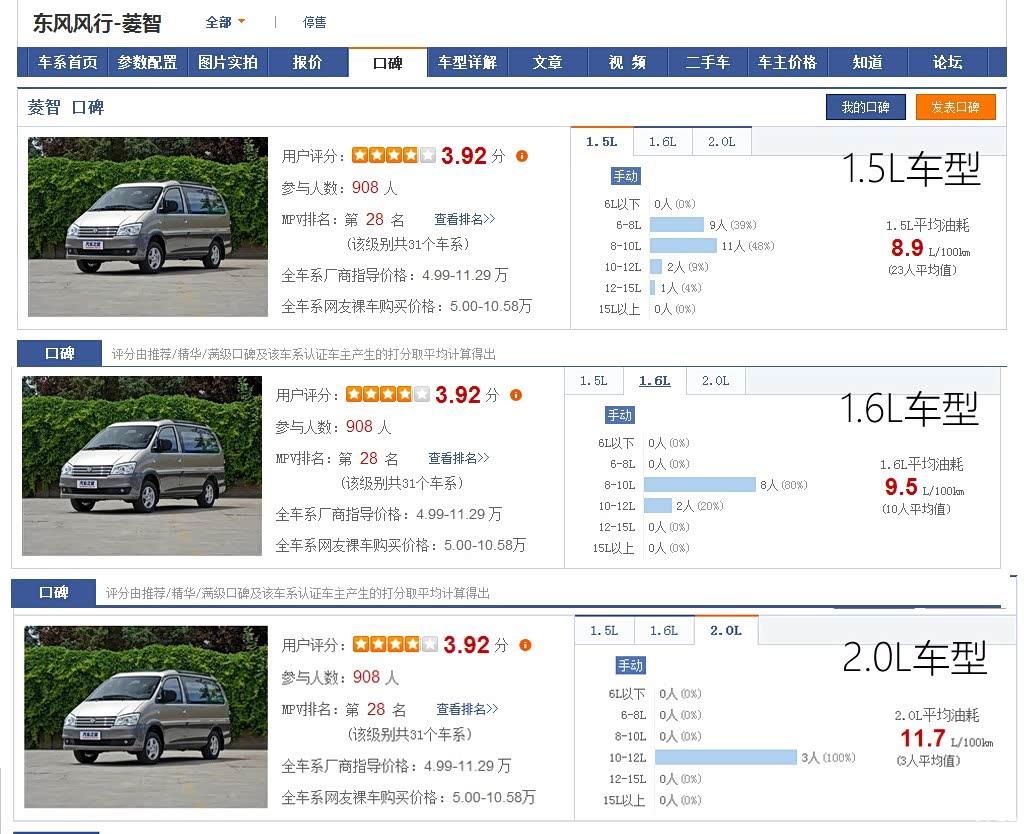Viewport: 1024px width, 834px height.
Task: Select active 1.5L tab in first panel
Action: tap(601, 142)
